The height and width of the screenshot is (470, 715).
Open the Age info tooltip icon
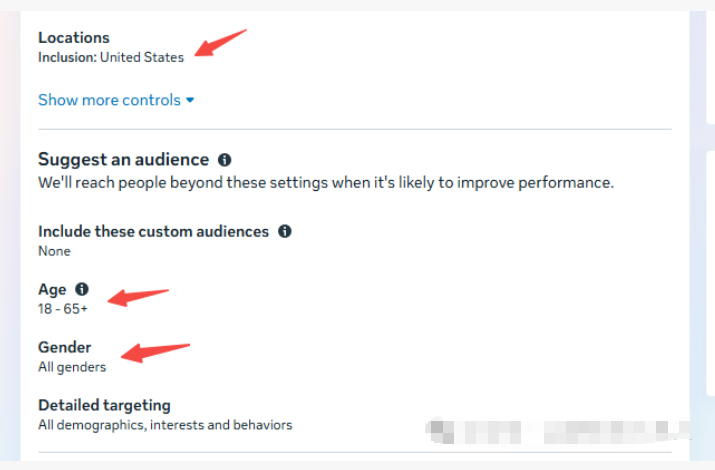point(82,289)
